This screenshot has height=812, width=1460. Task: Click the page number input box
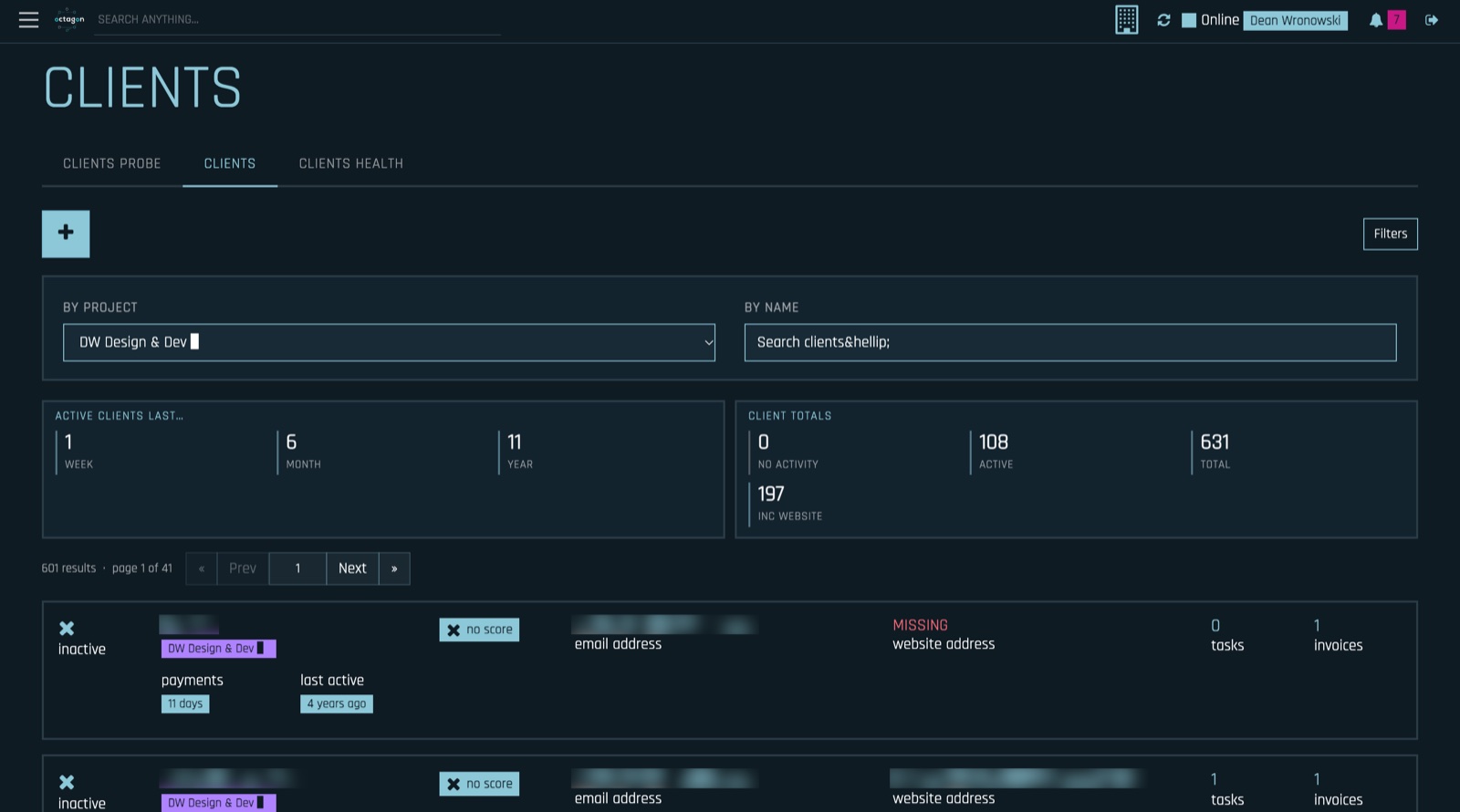click(297, 568)
